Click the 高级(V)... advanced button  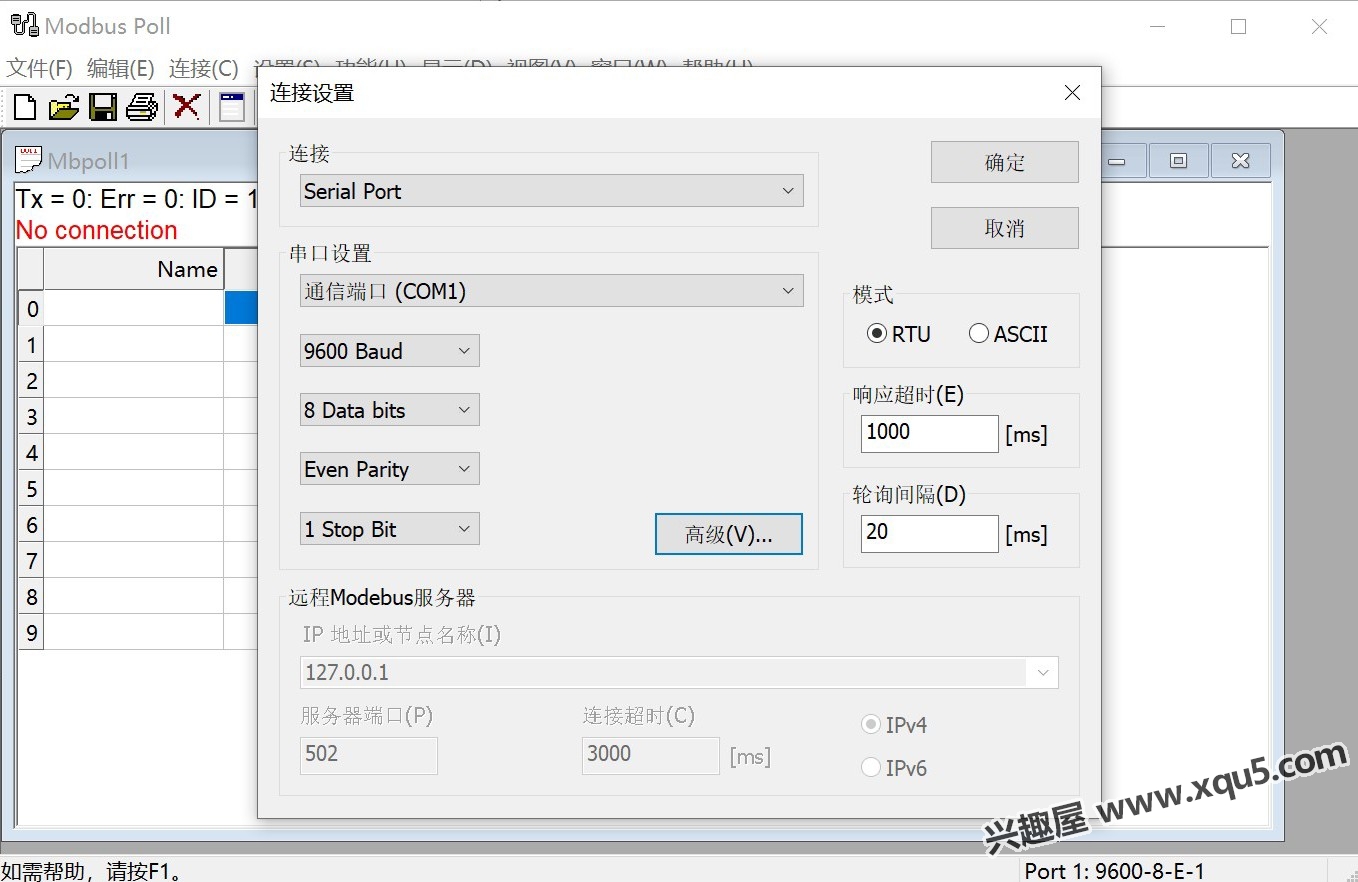coord(728,534)
